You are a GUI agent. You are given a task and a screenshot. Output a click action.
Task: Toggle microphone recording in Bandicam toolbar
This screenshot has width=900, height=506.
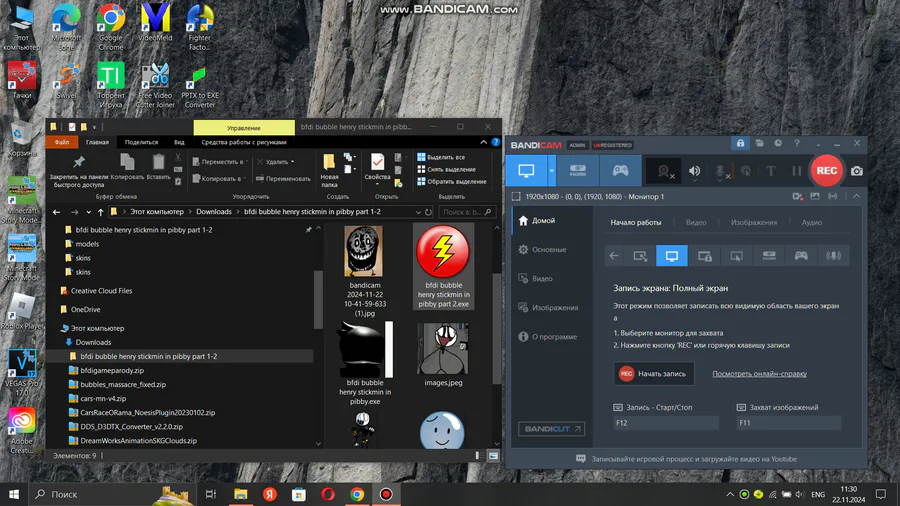[720, 171]
